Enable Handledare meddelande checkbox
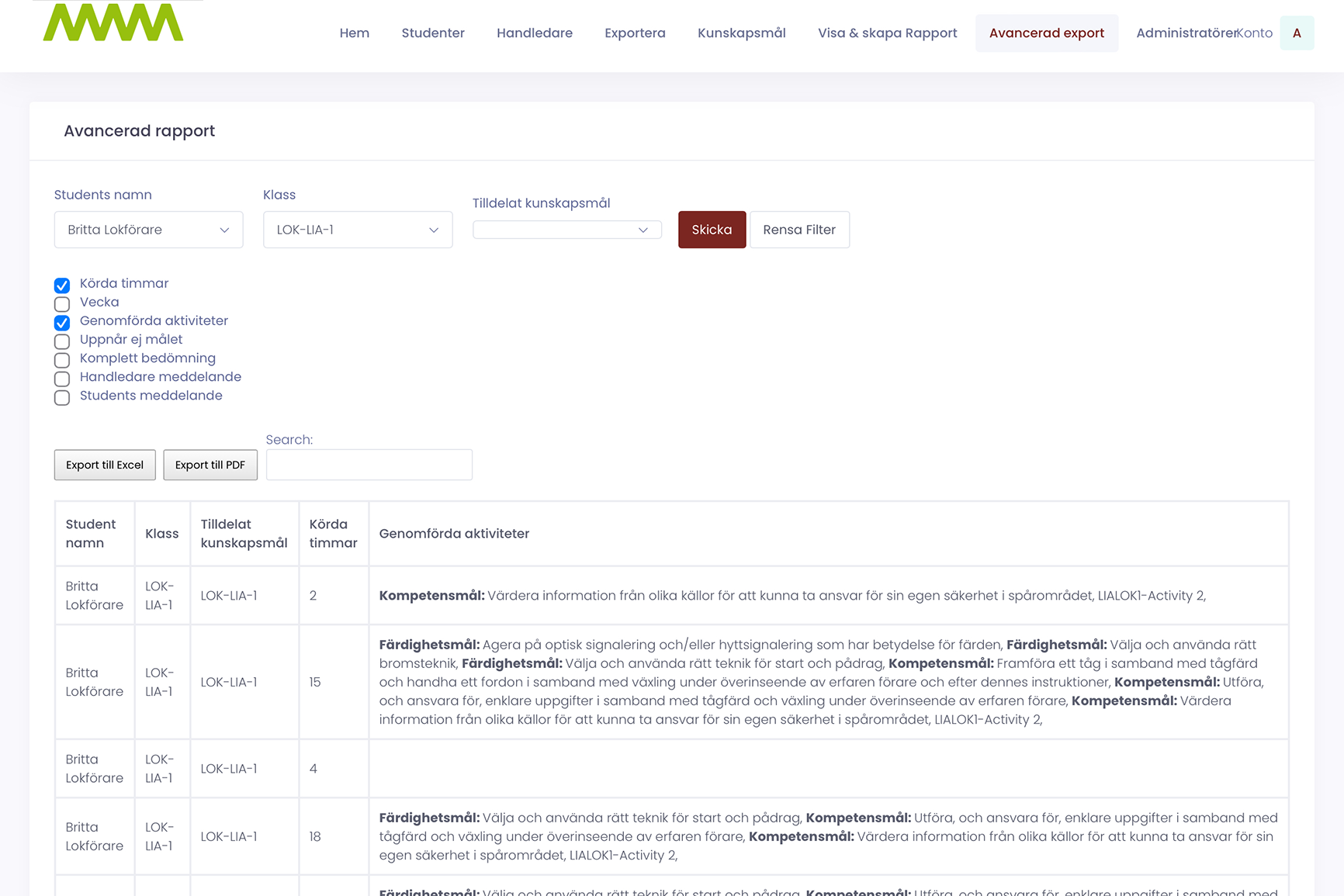Viewport: 1344px width, 896px height. (62, 378)
